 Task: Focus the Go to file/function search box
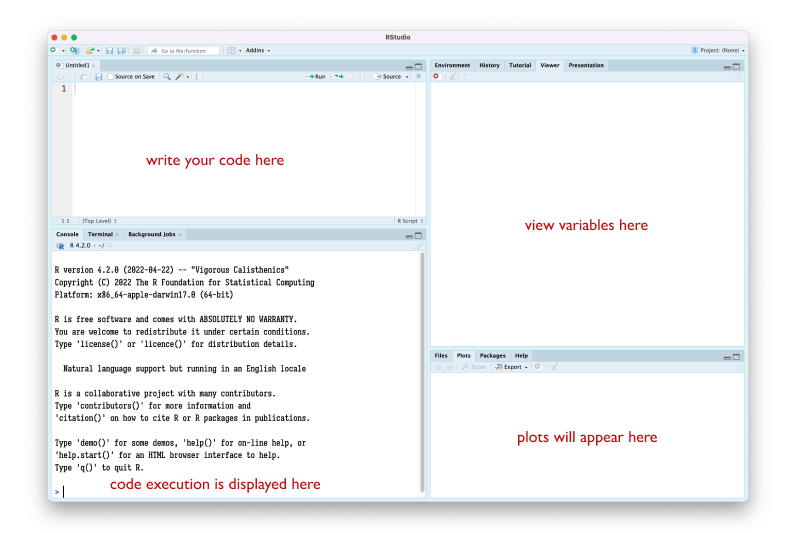184,51
